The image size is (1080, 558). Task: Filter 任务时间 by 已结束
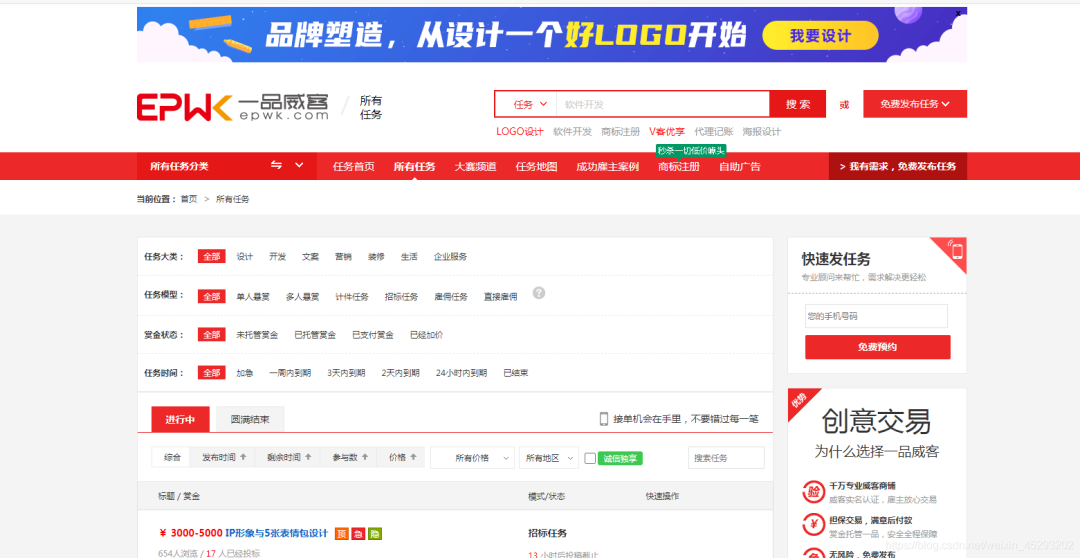pos(516,373)
